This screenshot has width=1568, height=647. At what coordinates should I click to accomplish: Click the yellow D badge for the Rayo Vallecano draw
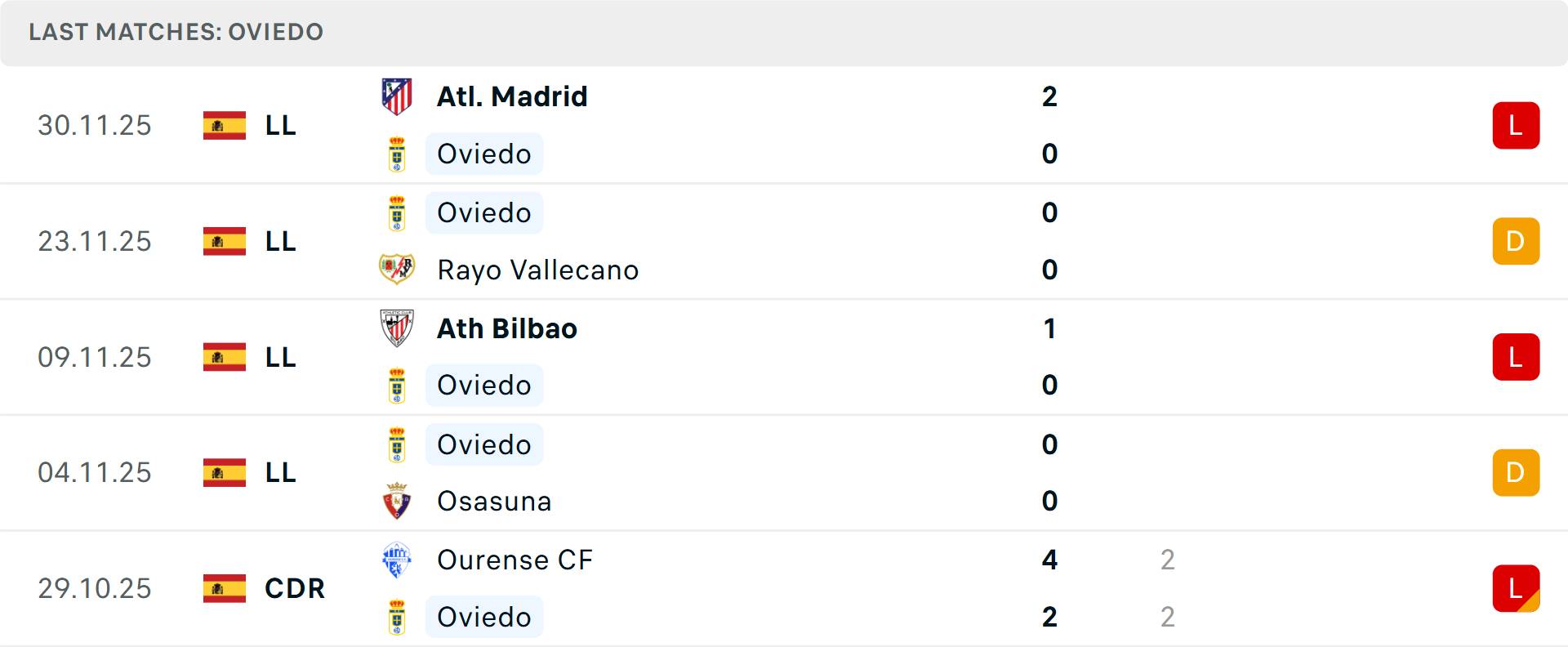tap(1517, 241)
